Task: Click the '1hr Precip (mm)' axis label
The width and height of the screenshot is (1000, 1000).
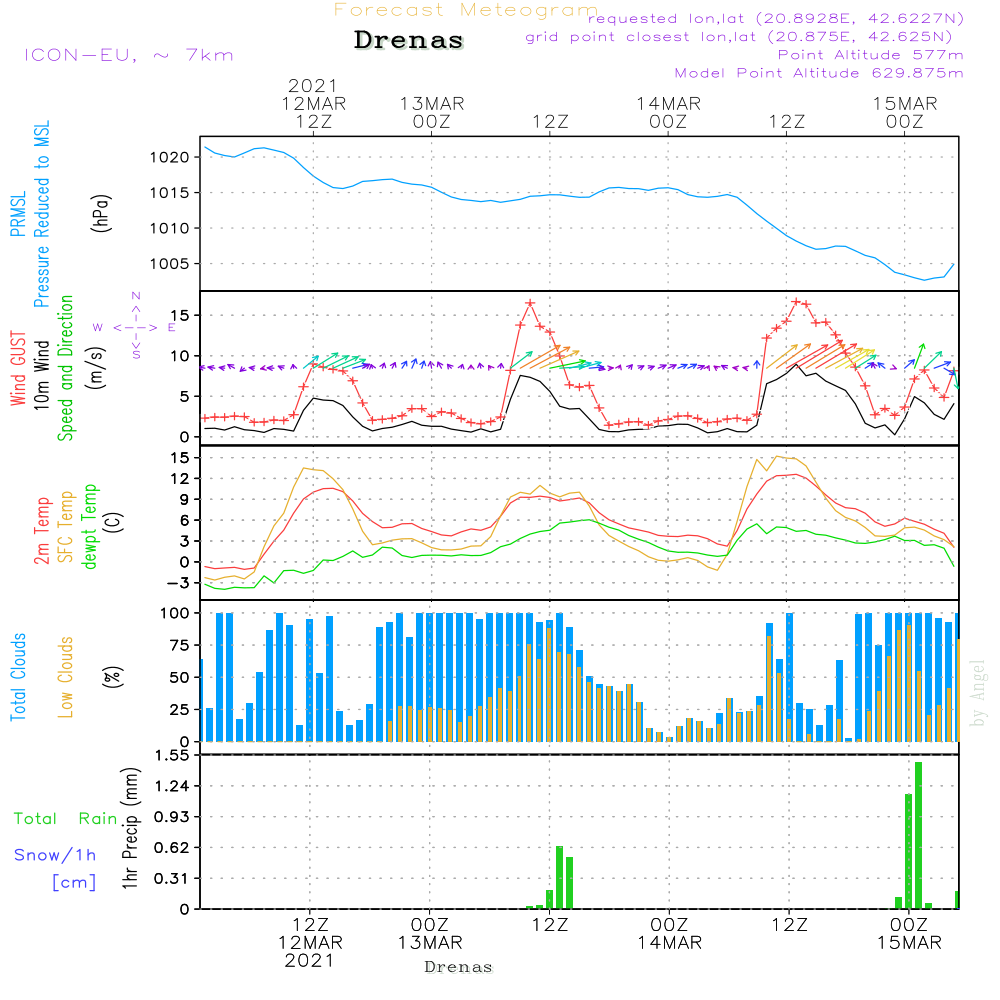Action: pyautogui.click(x=130, y=828)
